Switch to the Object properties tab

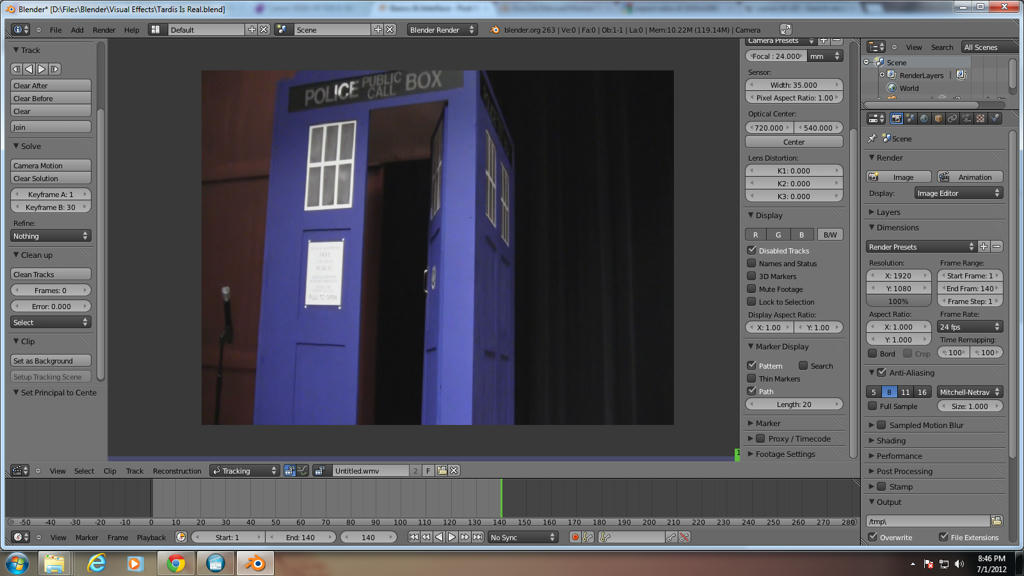pos(939,117)
